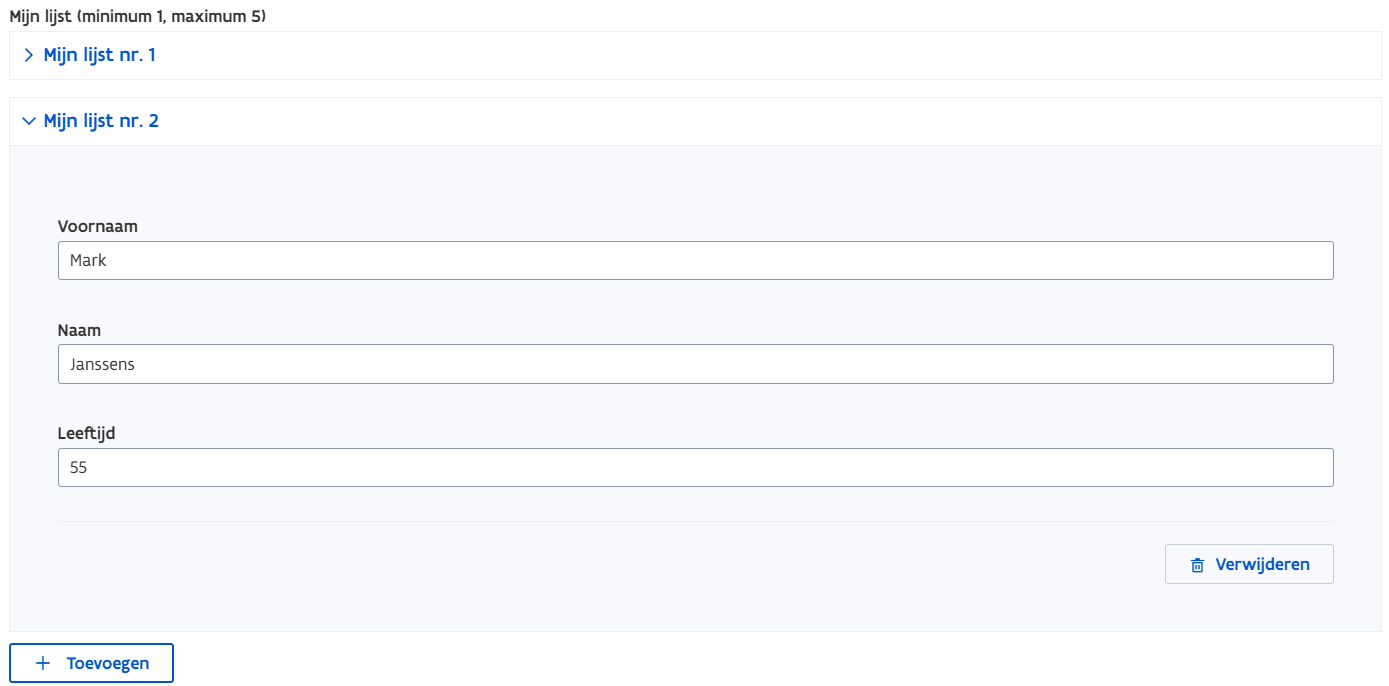Viewport: 1389px width, 686px height.
Task: Open the "Mijn lijst nr. 1" title link
Action: coord(99,55)
